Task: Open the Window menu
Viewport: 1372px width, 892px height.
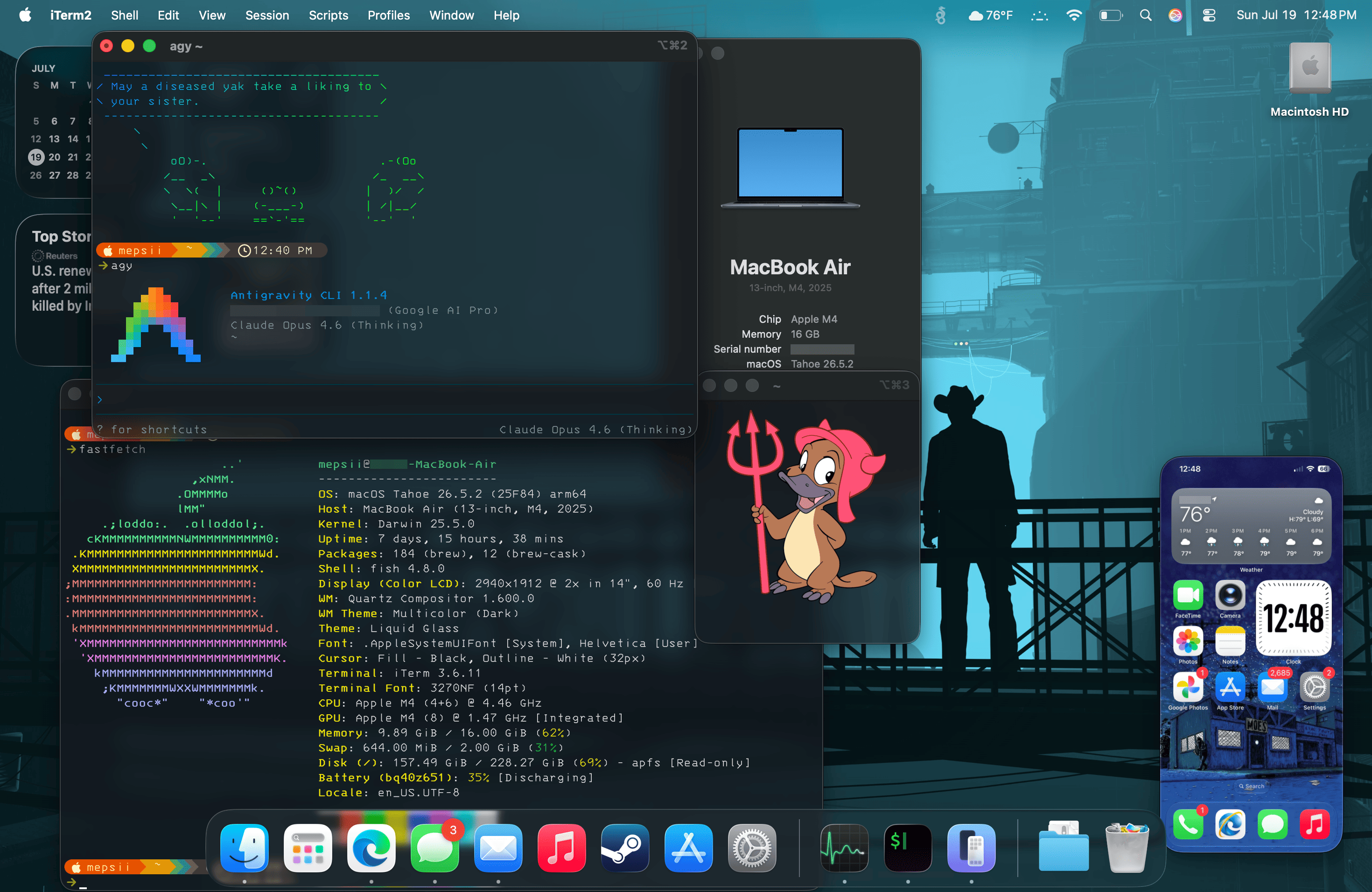Action: 451,15
